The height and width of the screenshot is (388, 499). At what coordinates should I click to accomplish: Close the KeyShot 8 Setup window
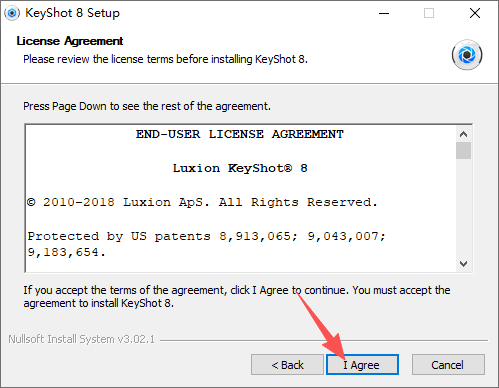coord(475,13)
